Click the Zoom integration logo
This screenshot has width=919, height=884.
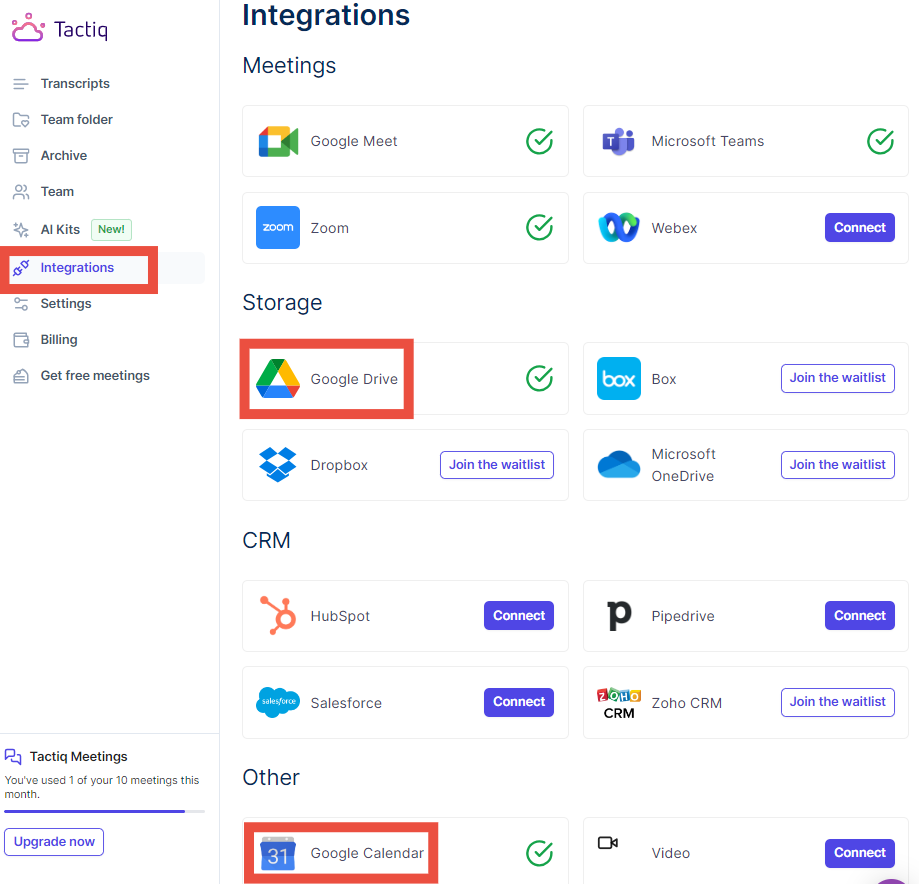[x=278, y=228]
